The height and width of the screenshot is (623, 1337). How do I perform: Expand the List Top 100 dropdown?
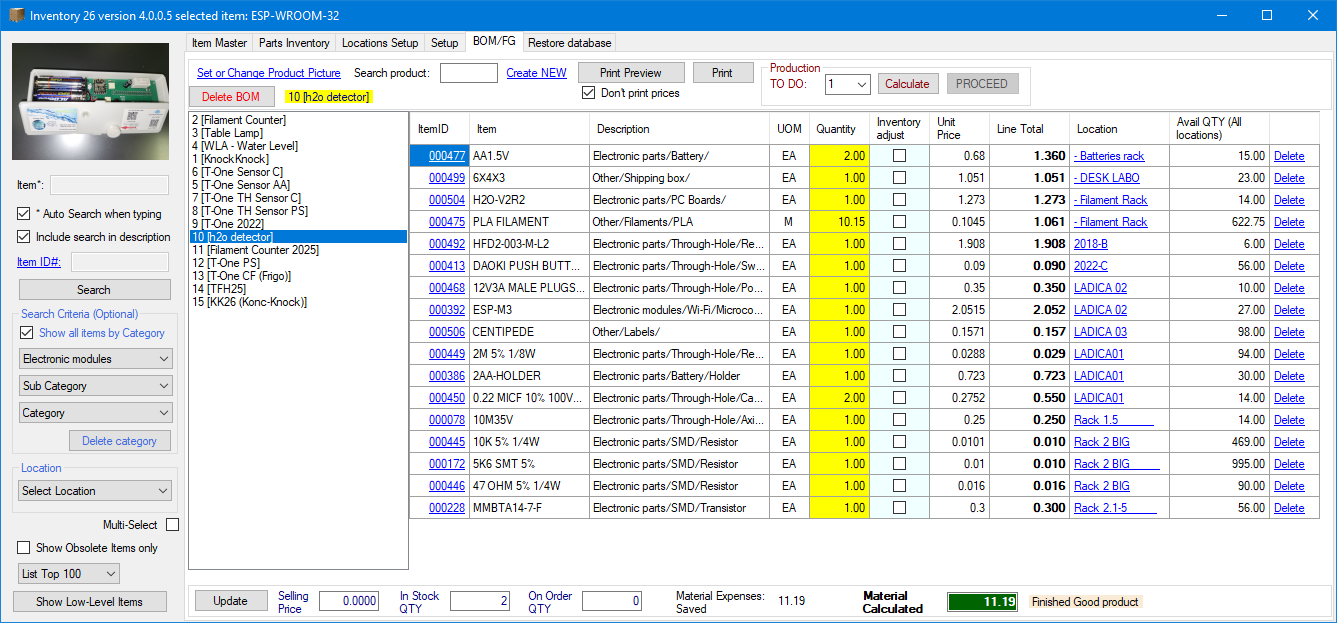tap(69, 574)
